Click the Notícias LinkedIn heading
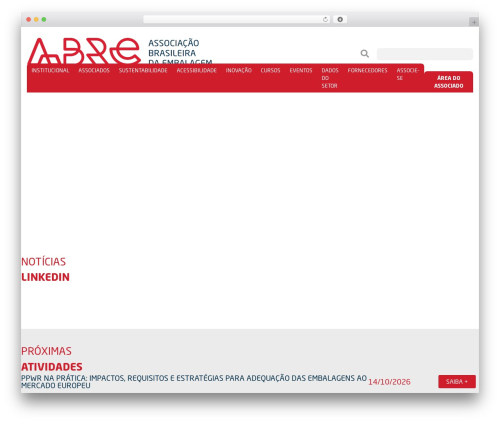This screenshot has width=500, height=423. [45, 269]
